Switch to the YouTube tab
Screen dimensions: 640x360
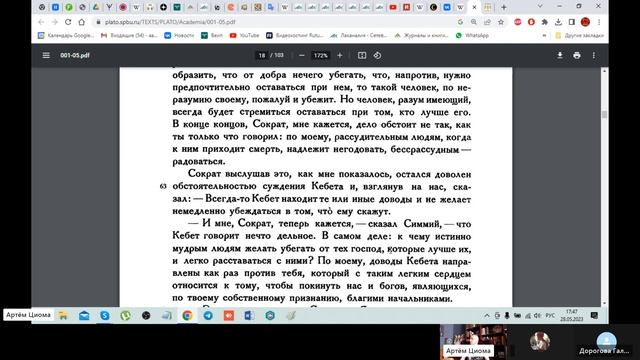pyautogui.click(x=393, y=7)
